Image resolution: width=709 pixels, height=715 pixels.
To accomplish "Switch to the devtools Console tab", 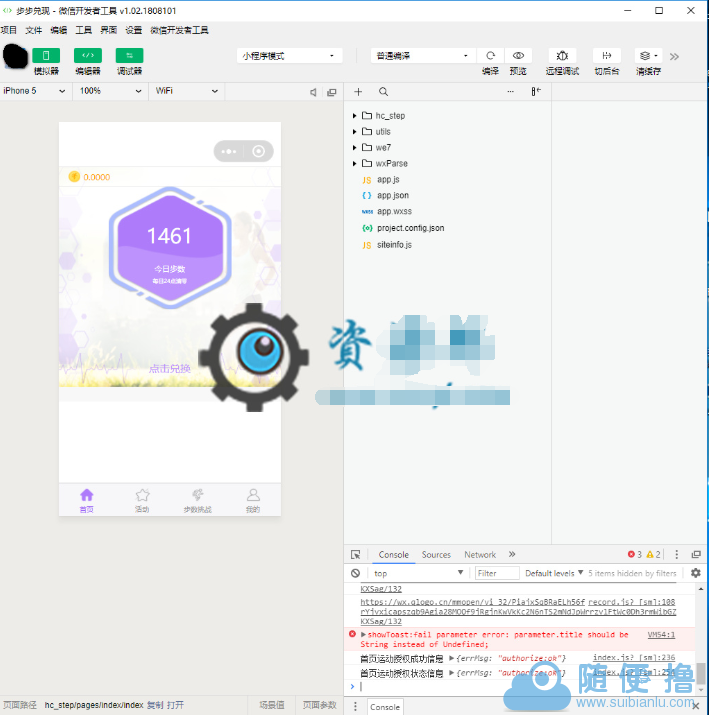I will [393, 554].
